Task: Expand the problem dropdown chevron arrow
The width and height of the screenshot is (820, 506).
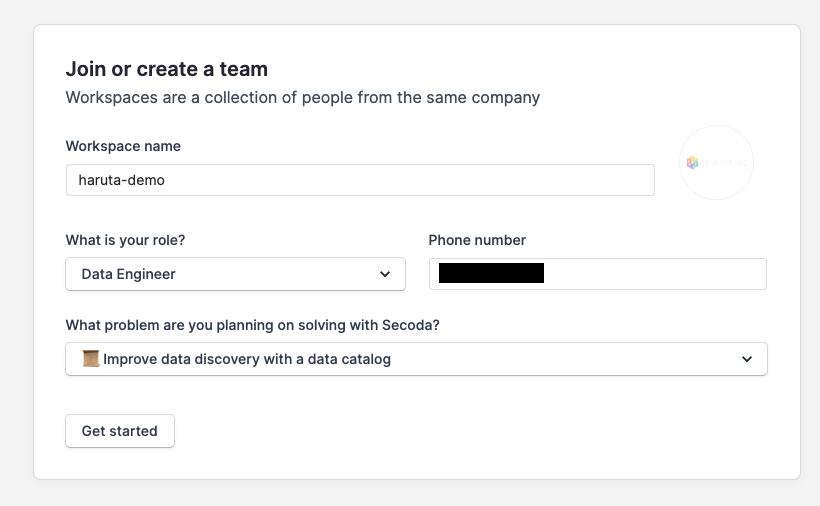Action: (x=747, y=359)
